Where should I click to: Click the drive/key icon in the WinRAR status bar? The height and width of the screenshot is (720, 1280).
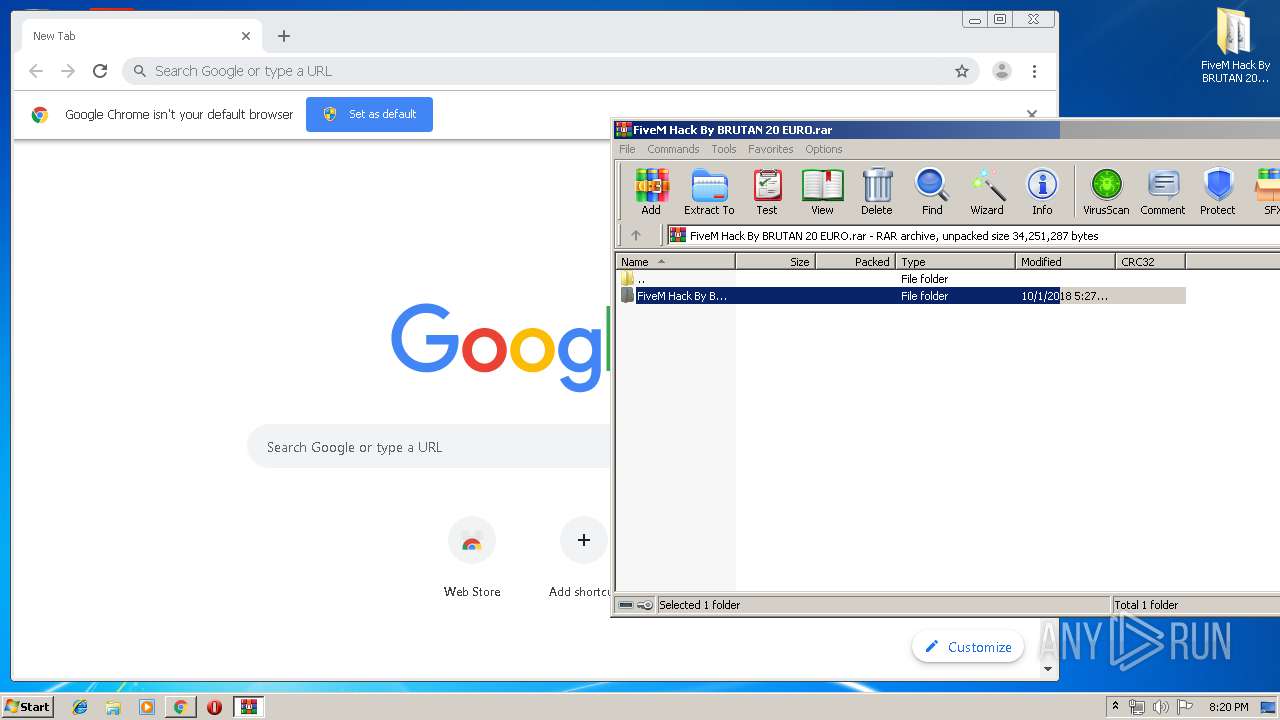[636, 605]
